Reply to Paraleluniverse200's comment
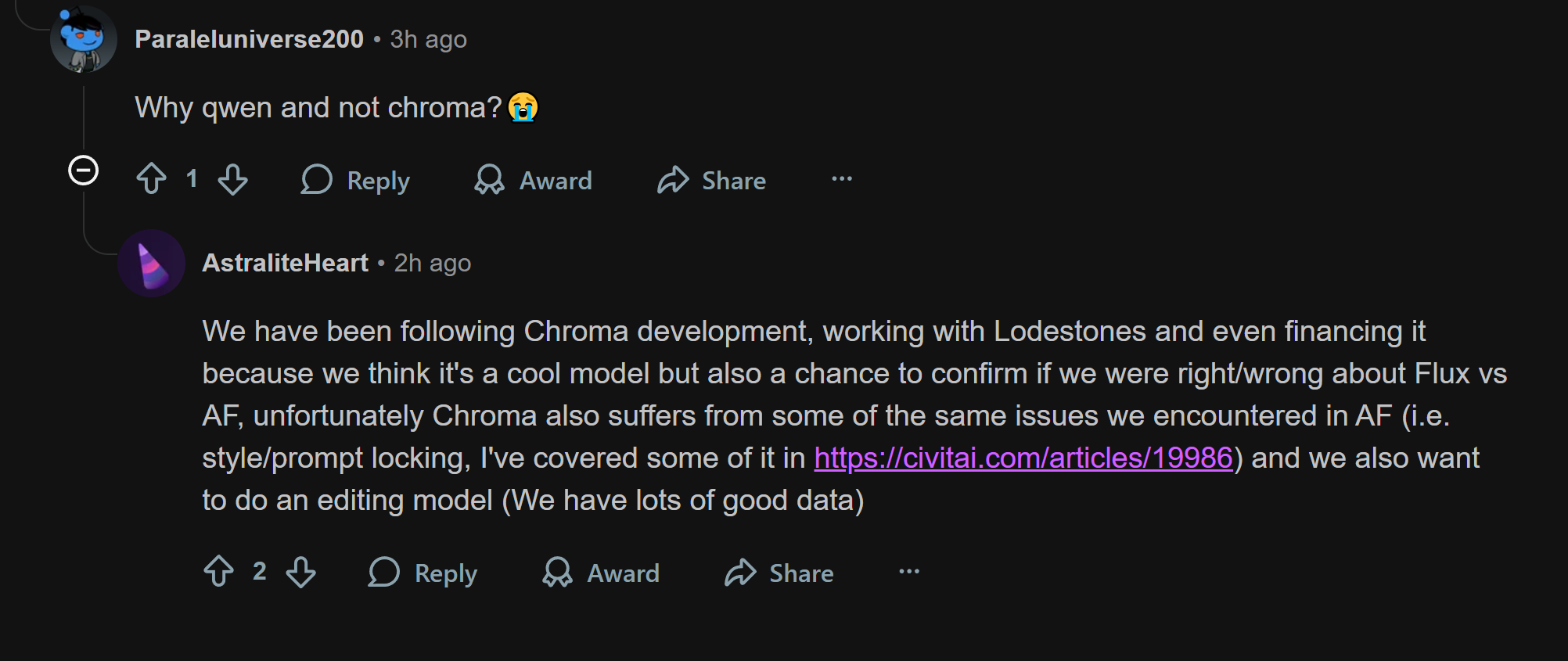Image resolution: width=1568 pixels, height=661 pixels. coord(356,180)
